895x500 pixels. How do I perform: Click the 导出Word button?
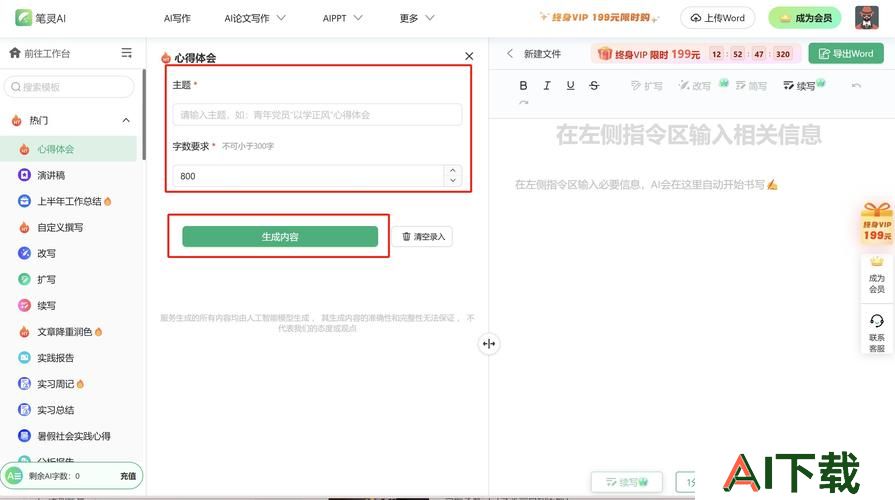[846, 54]
